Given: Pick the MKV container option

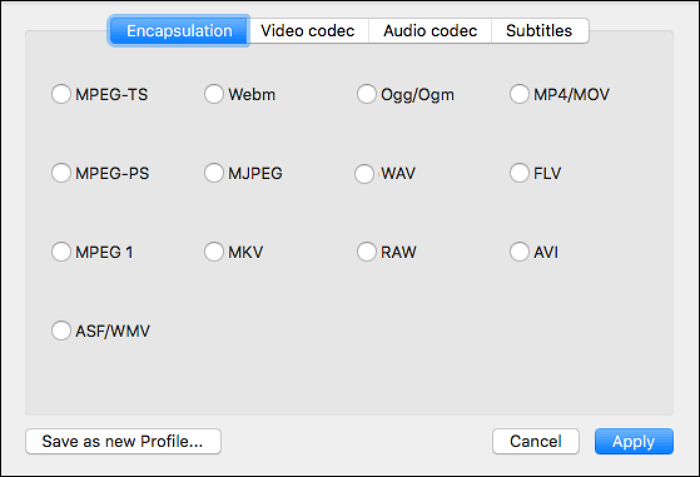Looking at the screenshot, I should tap(214, 252).
